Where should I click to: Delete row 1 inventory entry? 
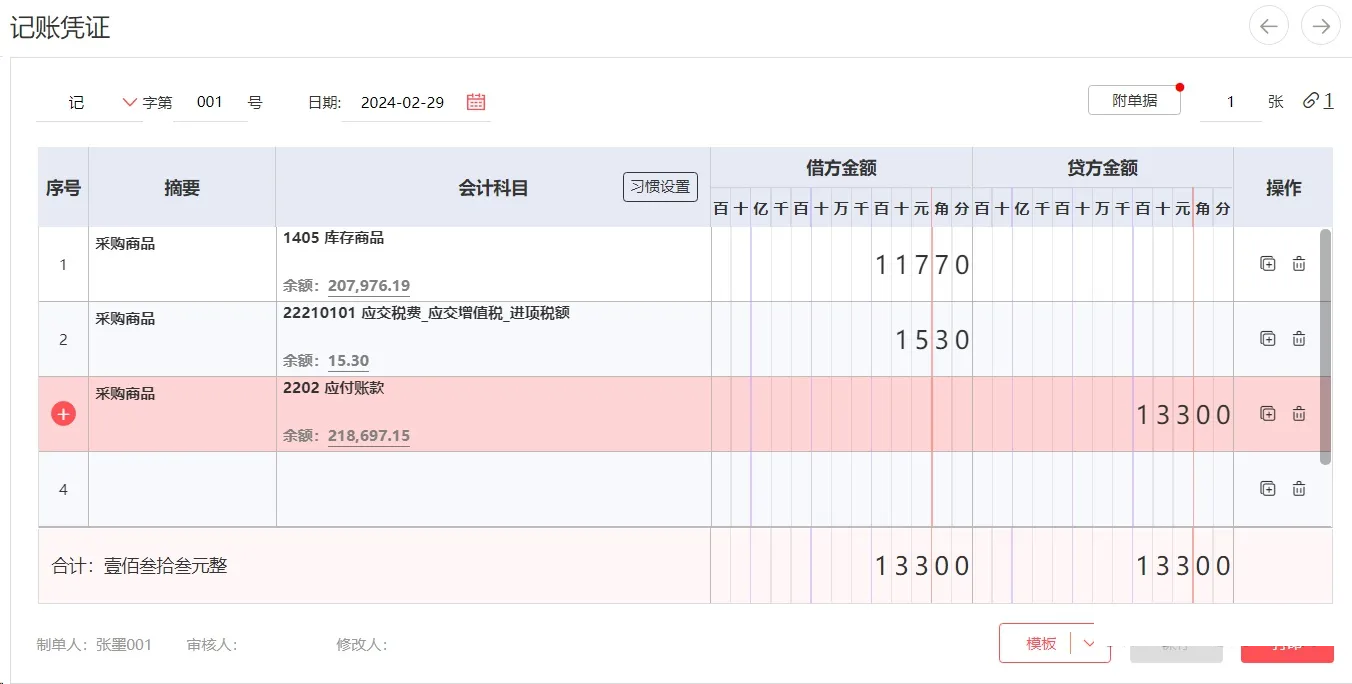tap(1299, 264)
